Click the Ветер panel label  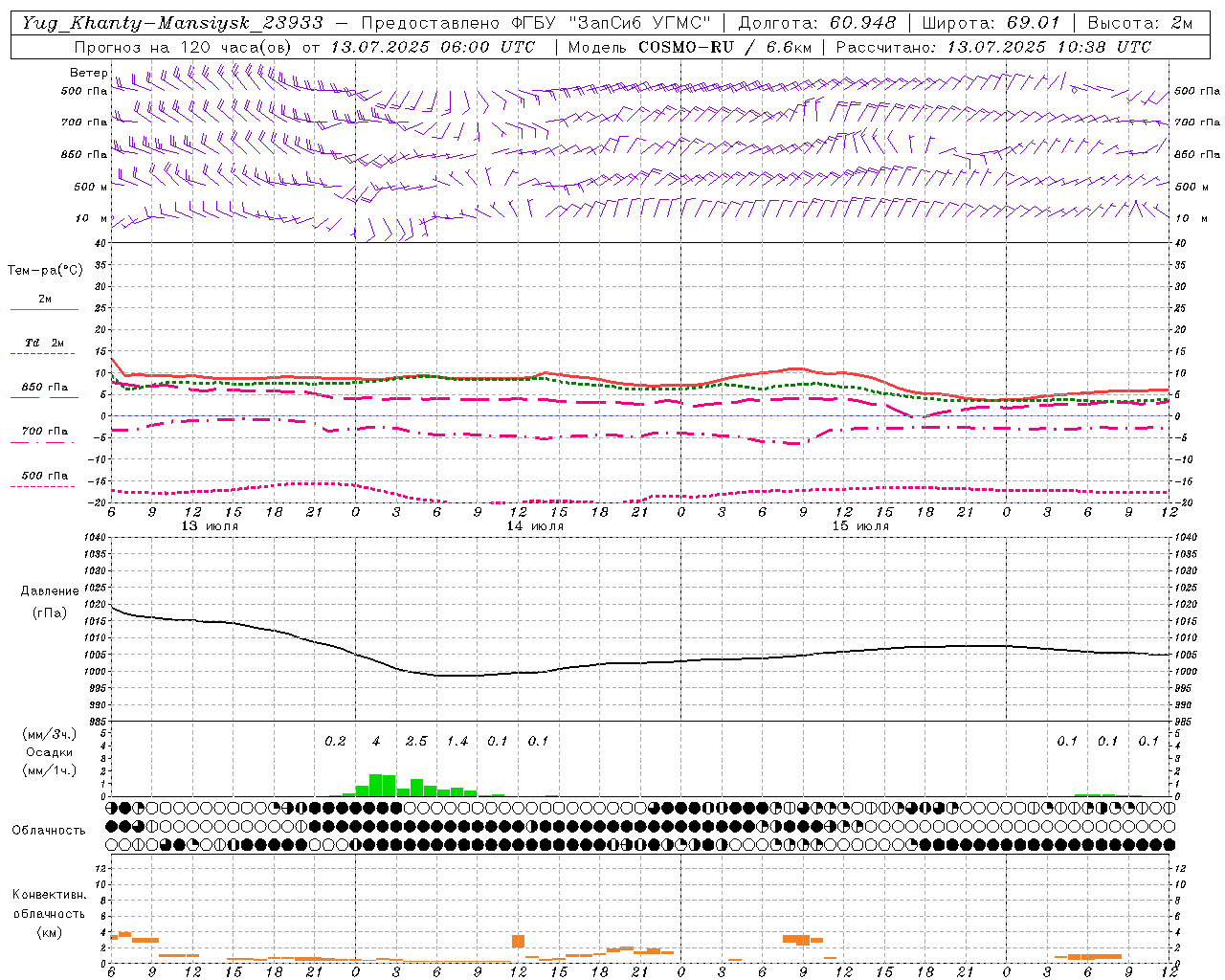click(x=89, y=73)
